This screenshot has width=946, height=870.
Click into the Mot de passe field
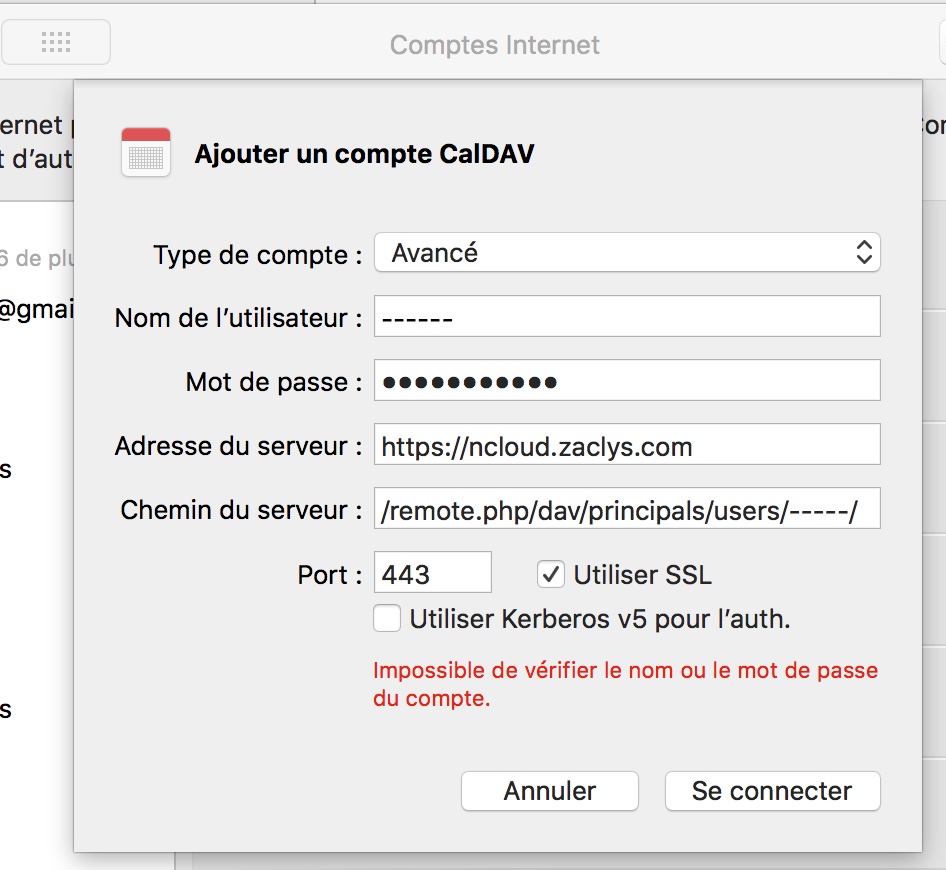(627, 381)
